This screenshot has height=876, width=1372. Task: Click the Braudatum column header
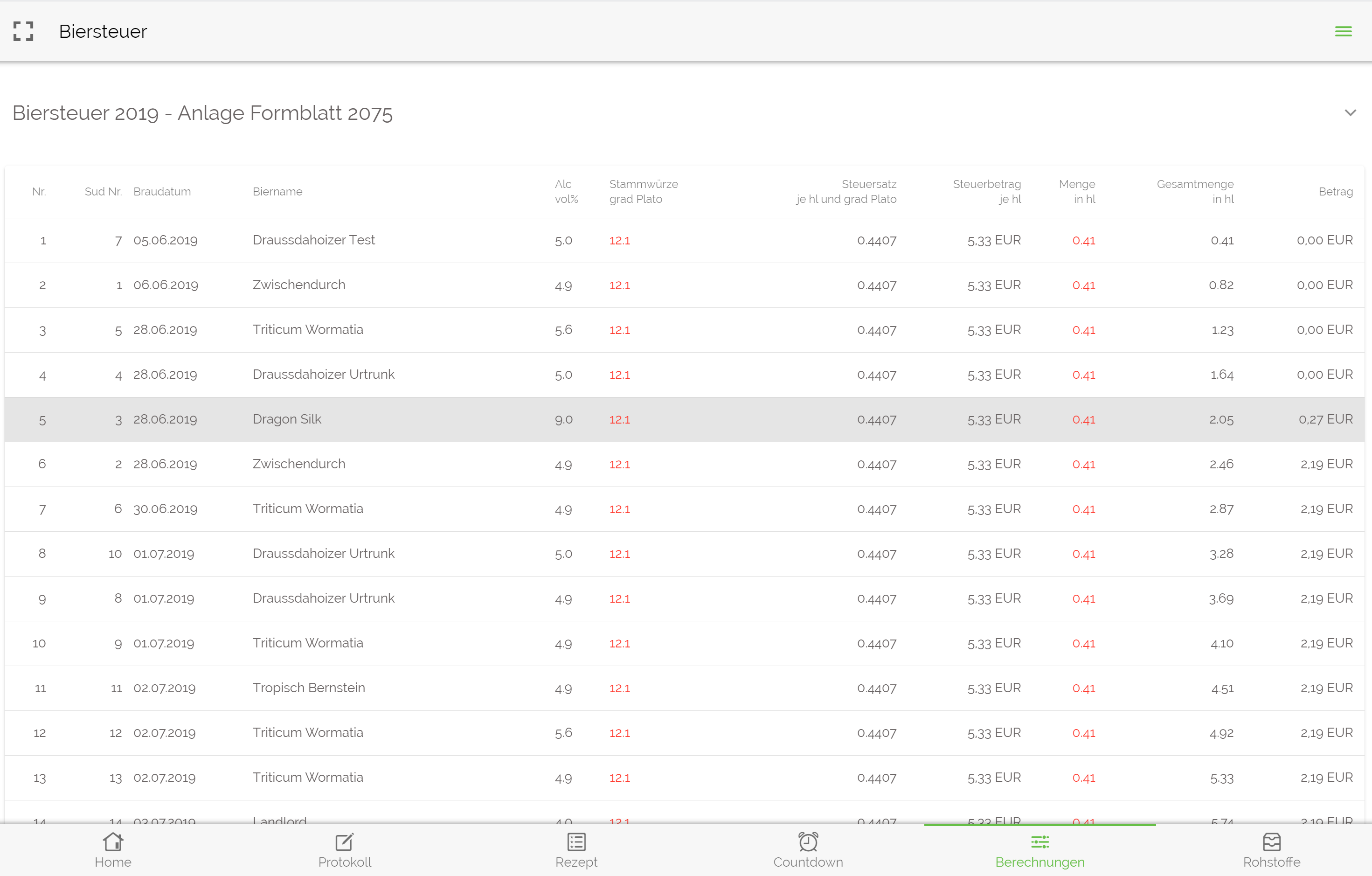click(162, 192)
